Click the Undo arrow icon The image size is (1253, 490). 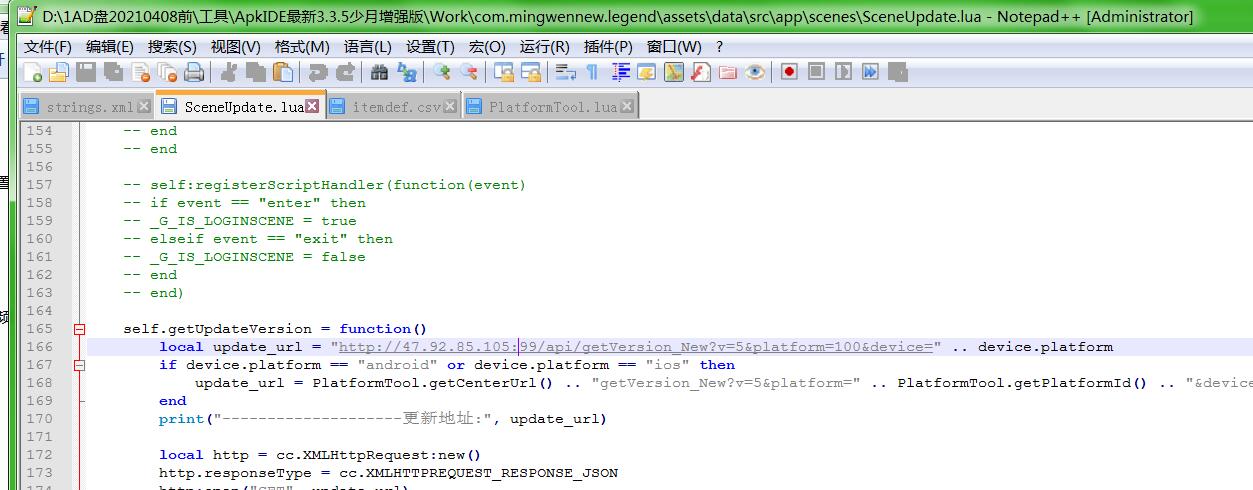318,72
